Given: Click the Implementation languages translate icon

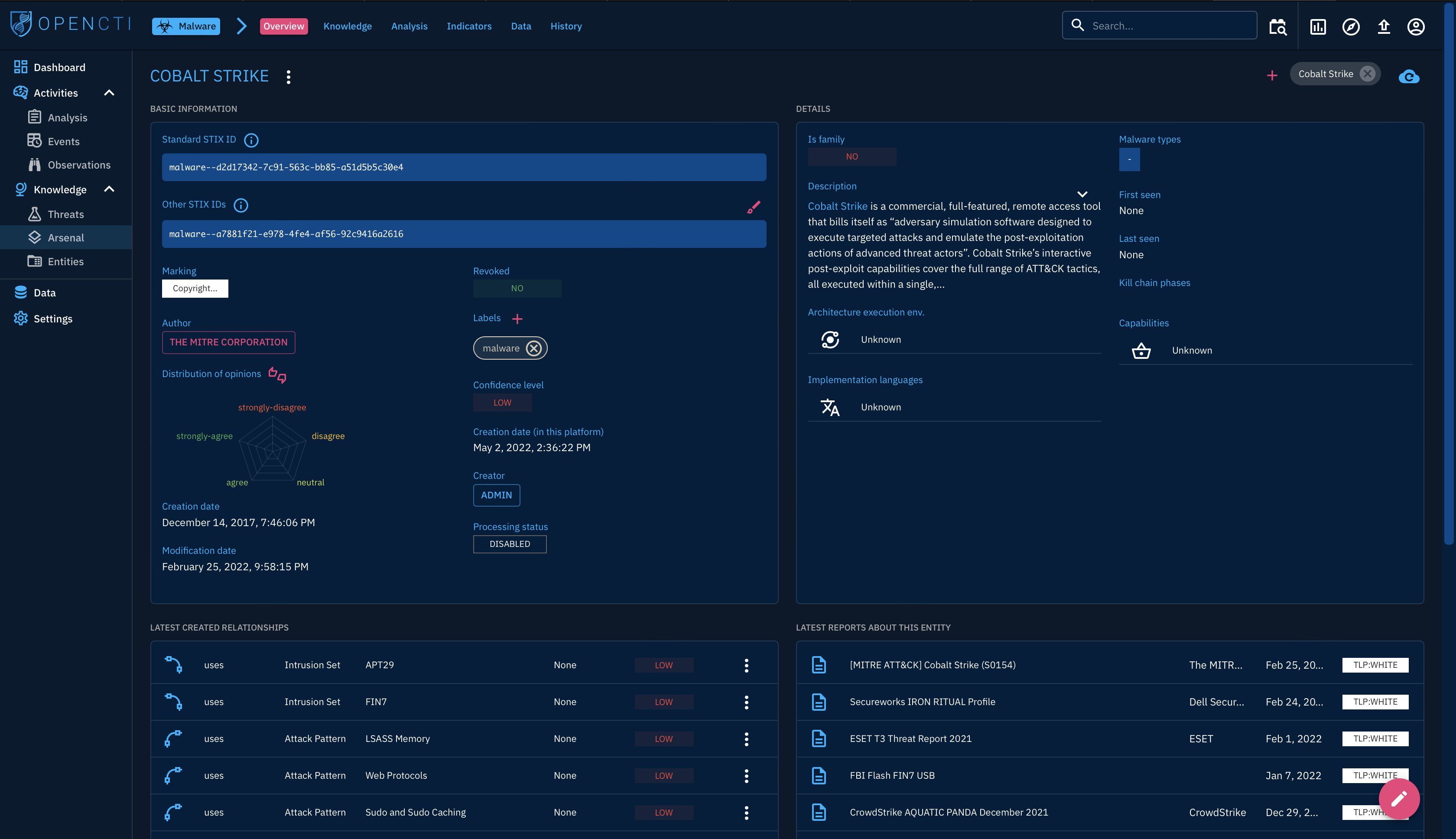Looking at the screenshot, I should click(830, 407).
